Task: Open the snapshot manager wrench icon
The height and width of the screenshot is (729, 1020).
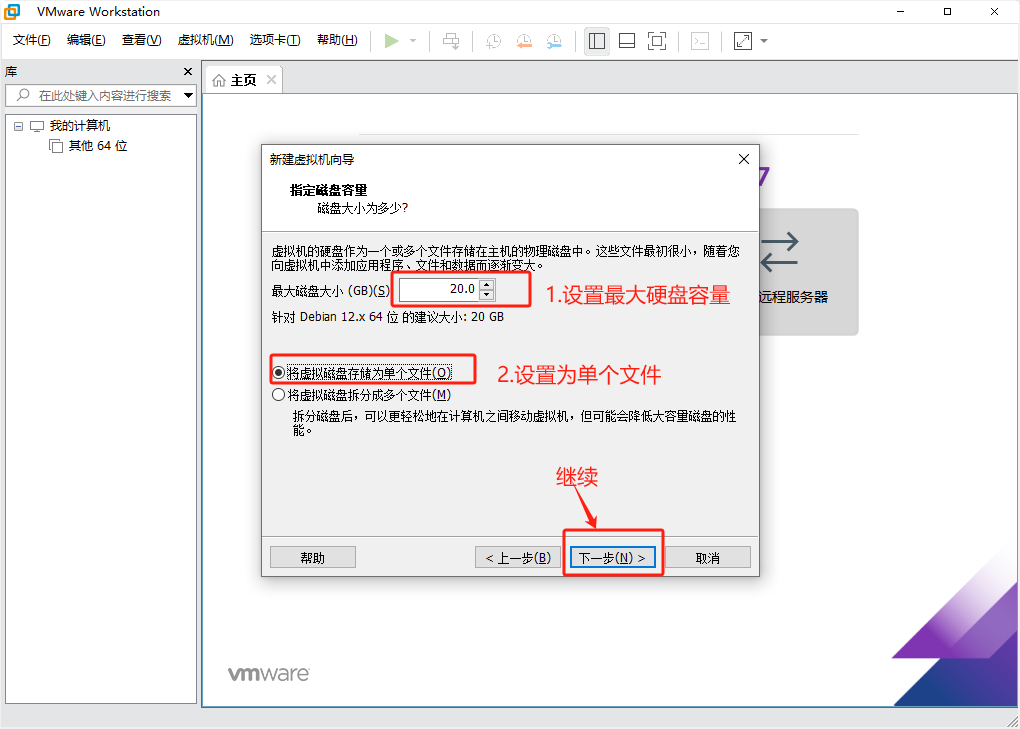Action: [x=554, y=41]
